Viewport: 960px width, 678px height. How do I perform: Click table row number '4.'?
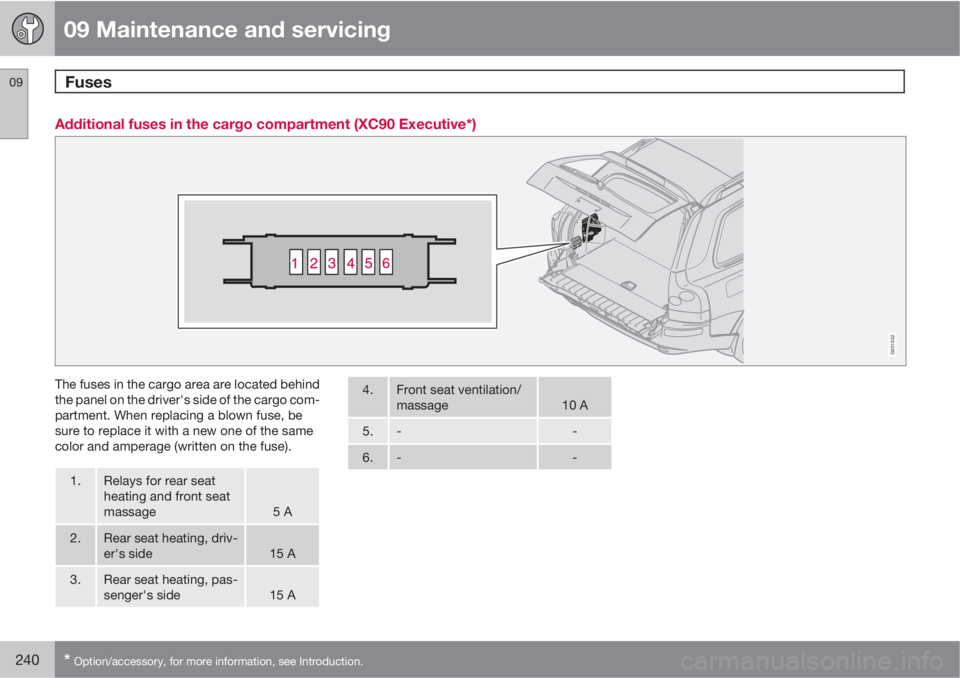pyautogui.click(x=368, y=390)
